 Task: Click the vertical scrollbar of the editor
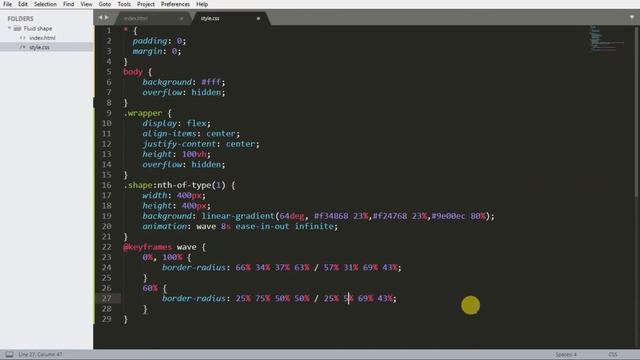tap(637, 112)
